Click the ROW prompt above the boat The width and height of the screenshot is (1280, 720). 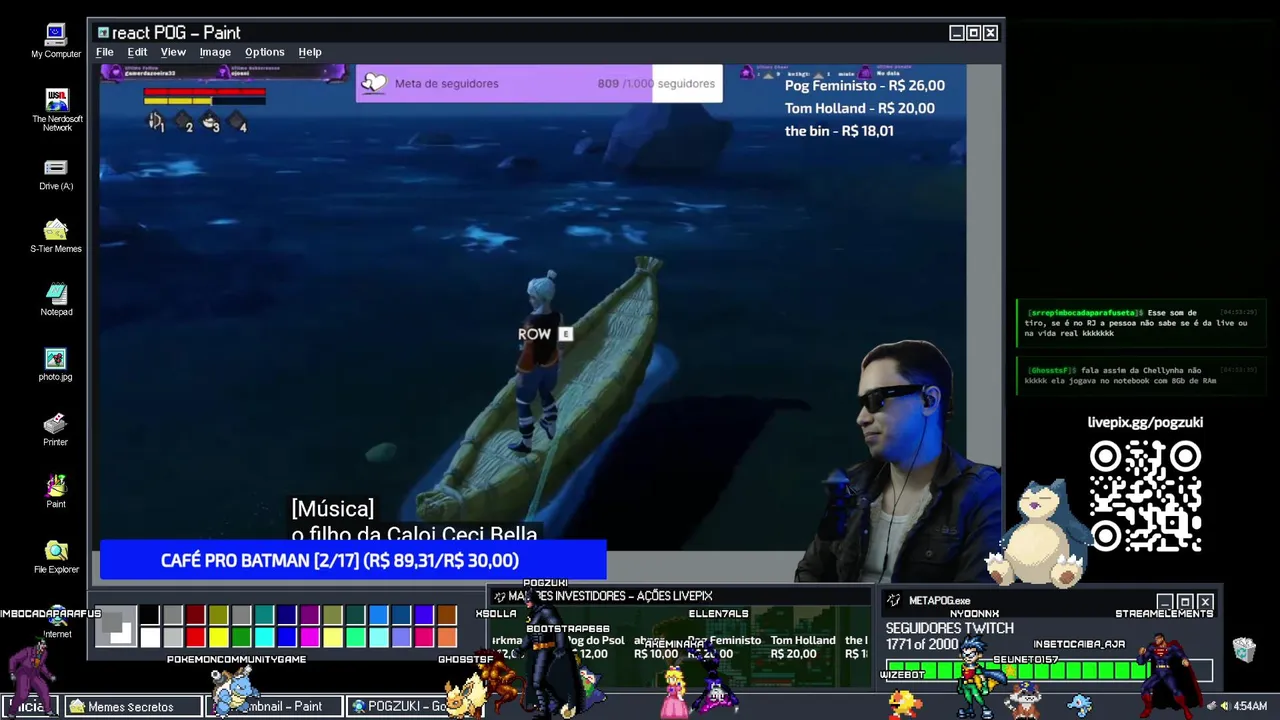[545, 334]
